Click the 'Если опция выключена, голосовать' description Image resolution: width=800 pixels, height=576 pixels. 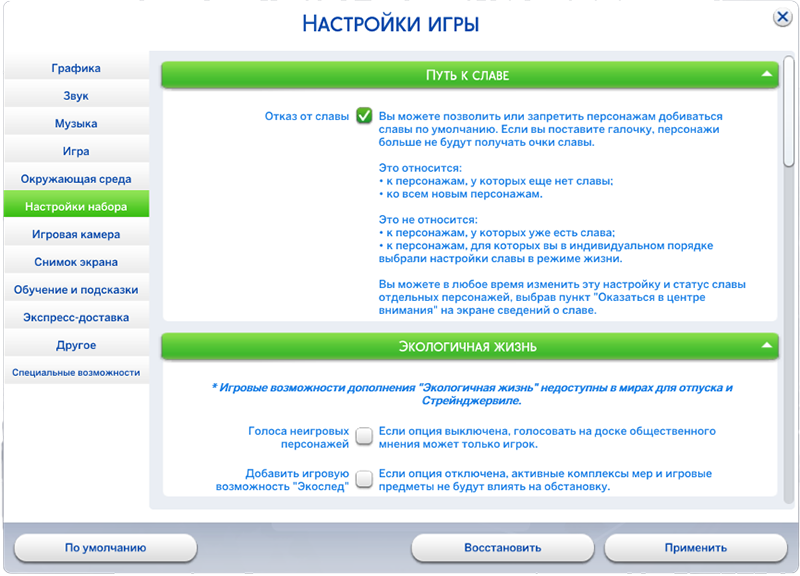pos(547,437)
